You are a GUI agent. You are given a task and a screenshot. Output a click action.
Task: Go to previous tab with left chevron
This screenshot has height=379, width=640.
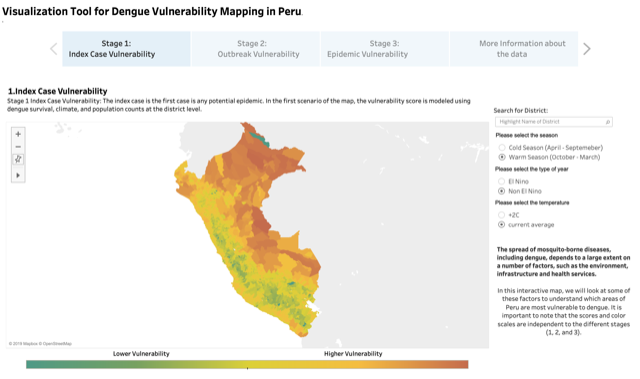[x=54, y=49]
